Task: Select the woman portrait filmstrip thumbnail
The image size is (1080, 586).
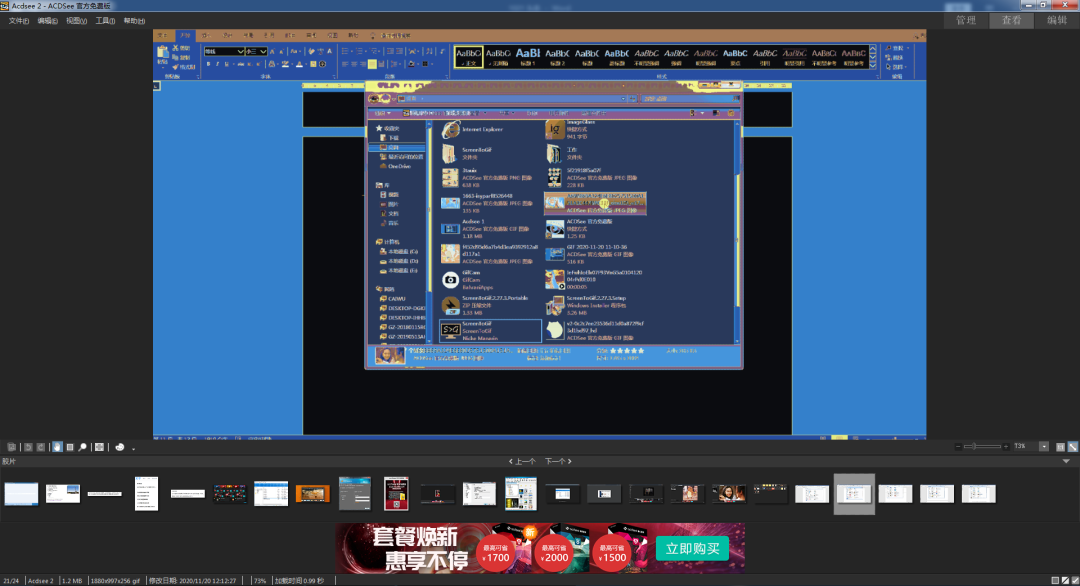Action: (729, 494)
